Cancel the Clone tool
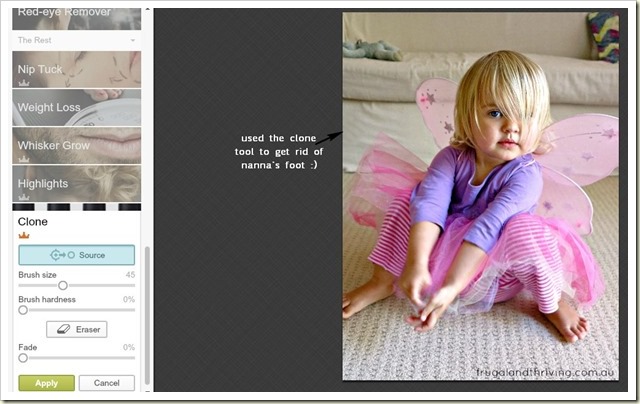Screen dimensions: 640x404 pos(107,383)
